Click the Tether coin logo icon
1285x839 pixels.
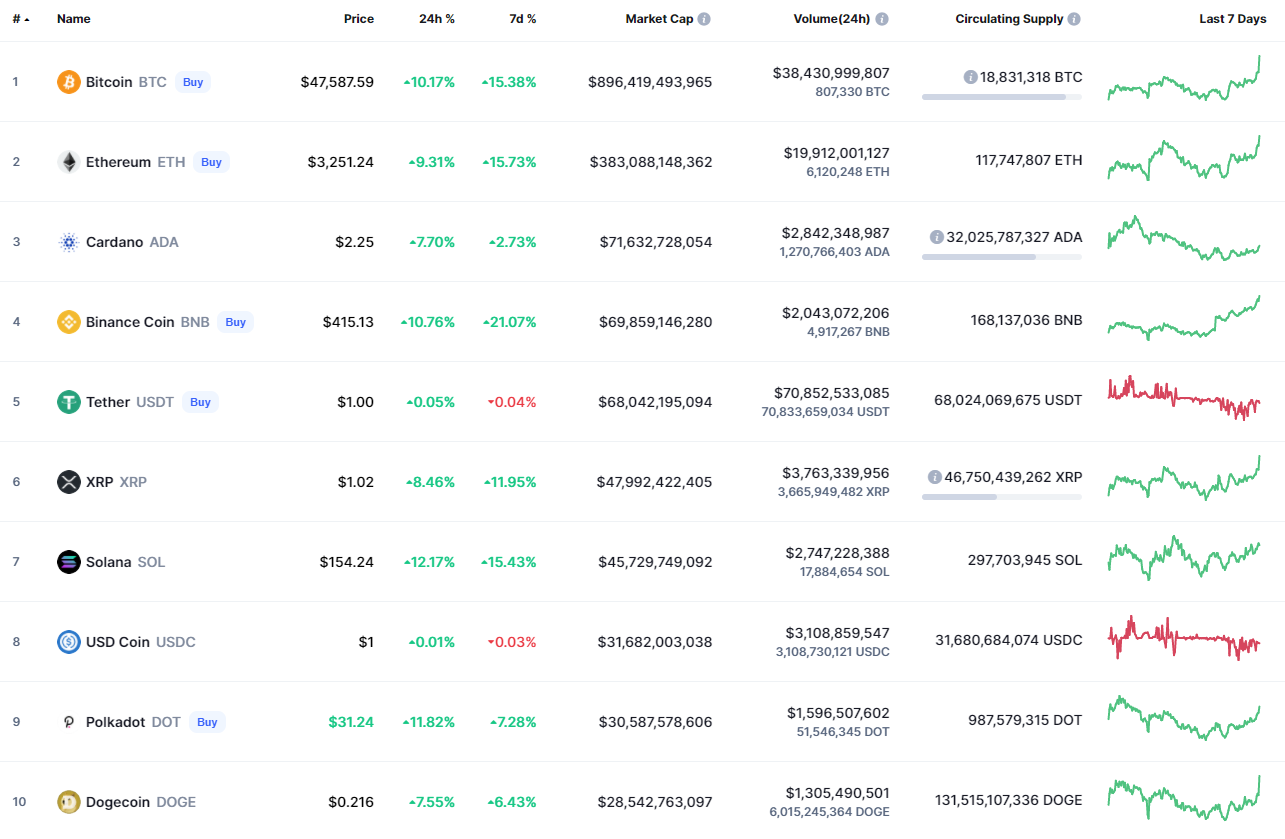point(69,402)
